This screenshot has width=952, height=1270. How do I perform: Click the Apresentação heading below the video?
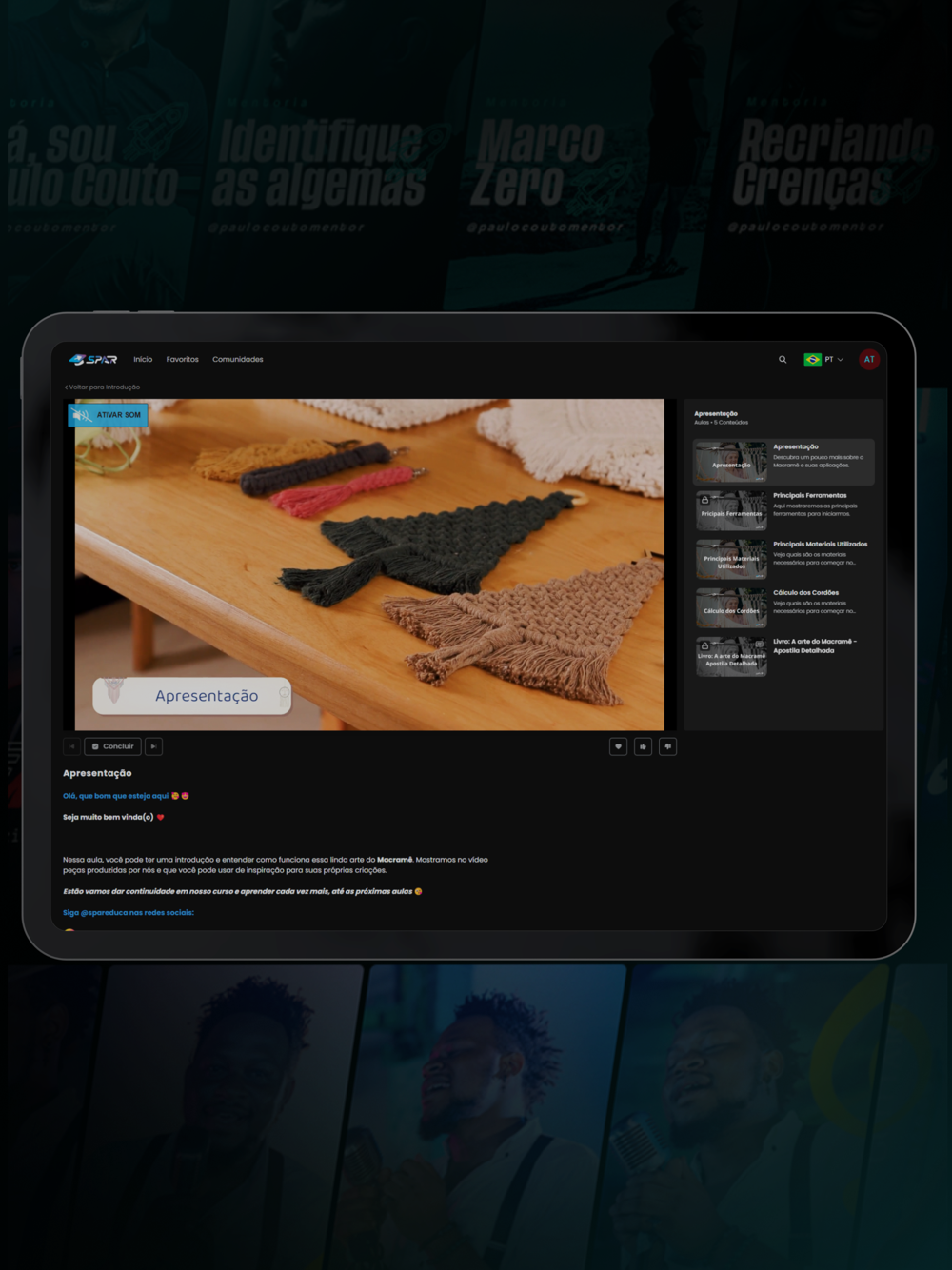97,773
